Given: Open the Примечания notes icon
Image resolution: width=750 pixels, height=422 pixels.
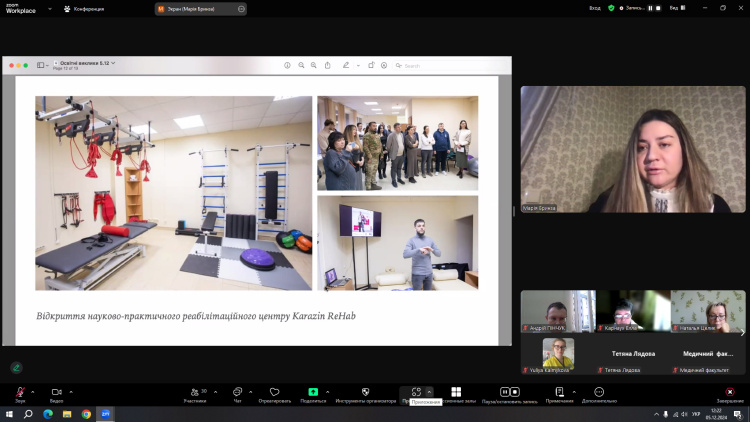Looking at the screenshot, I should pyautogui.click(x=559, y=394).
